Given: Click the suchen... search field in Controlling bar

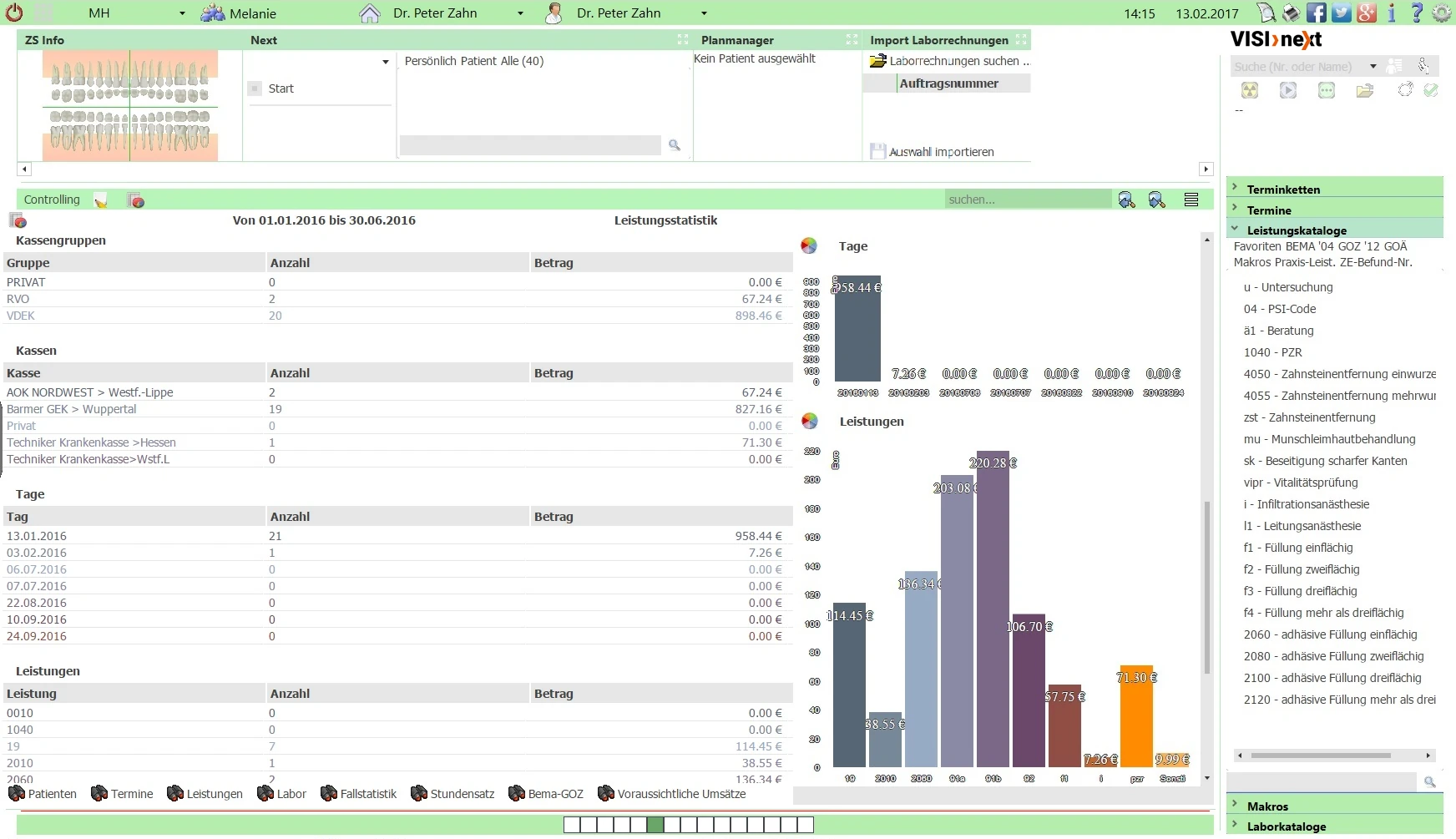Looking at the screenshot, I should pos(1028,200).
